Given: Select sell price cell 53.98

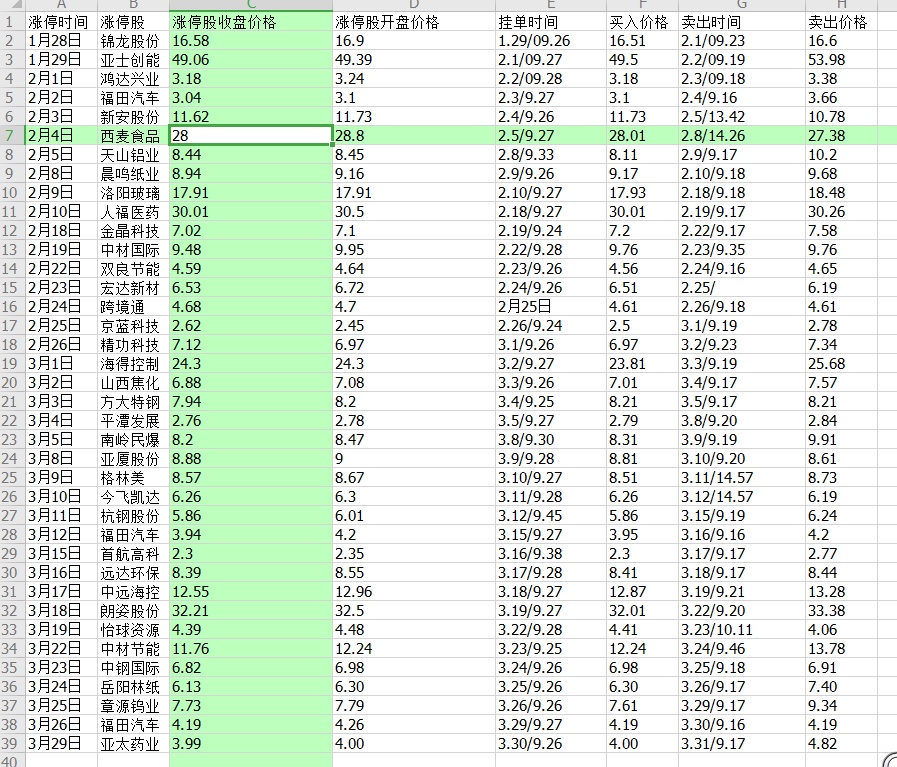Looking at the screenshot, I should pyautogui.click(x=841, y=59).
